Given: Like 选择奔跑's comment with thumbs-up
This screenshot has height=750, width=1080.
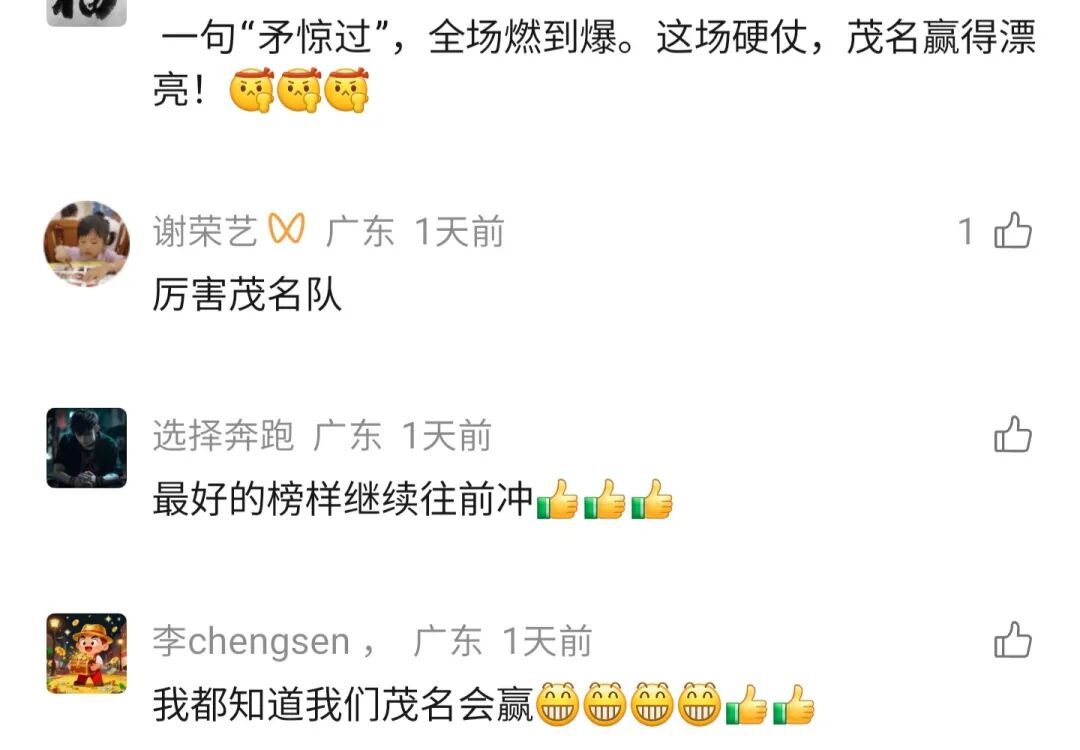Looking at the screenshot, I should coord(1012,434).
